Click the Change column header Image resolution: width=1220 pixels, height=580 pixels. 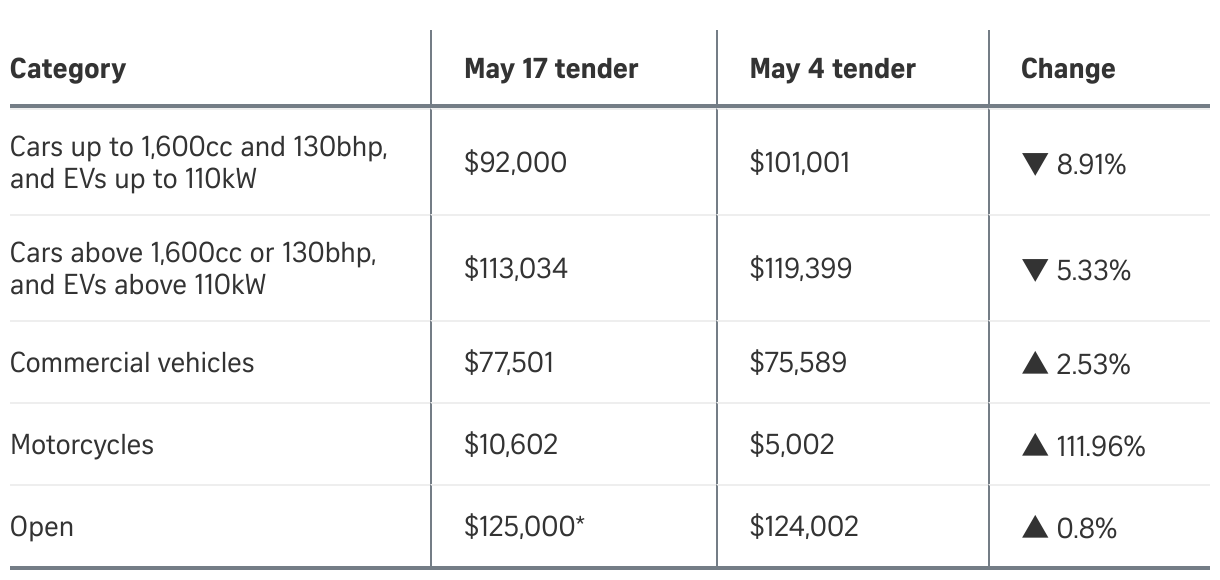coord(1067,69)
